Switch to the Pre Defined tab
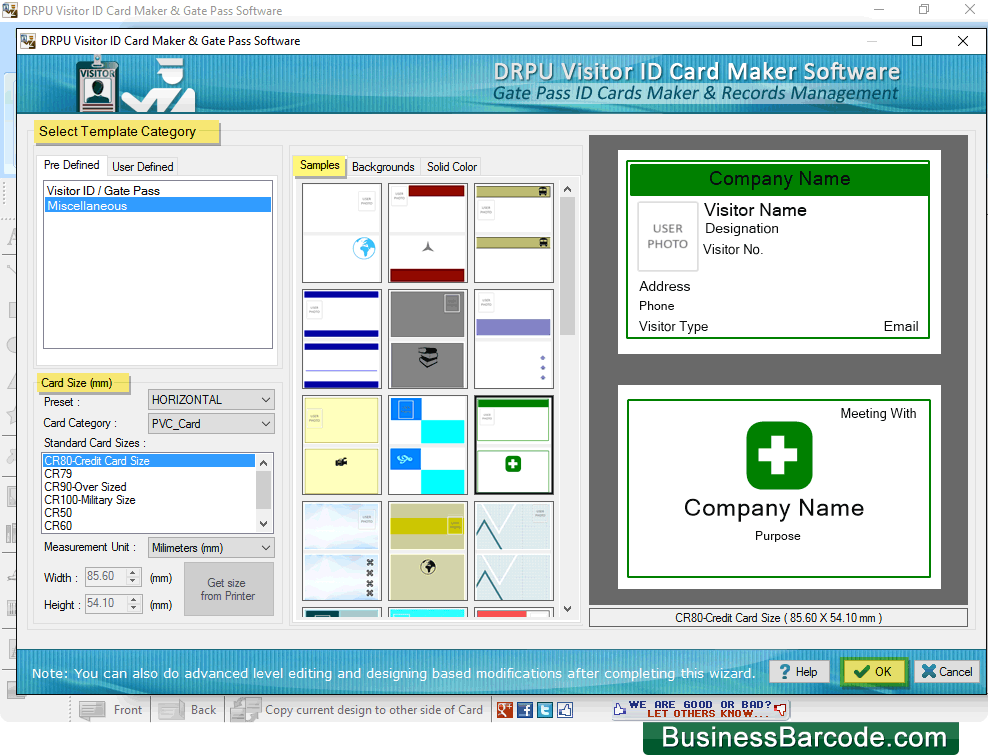This screenshot has height=755, width=988. point(72,165)
